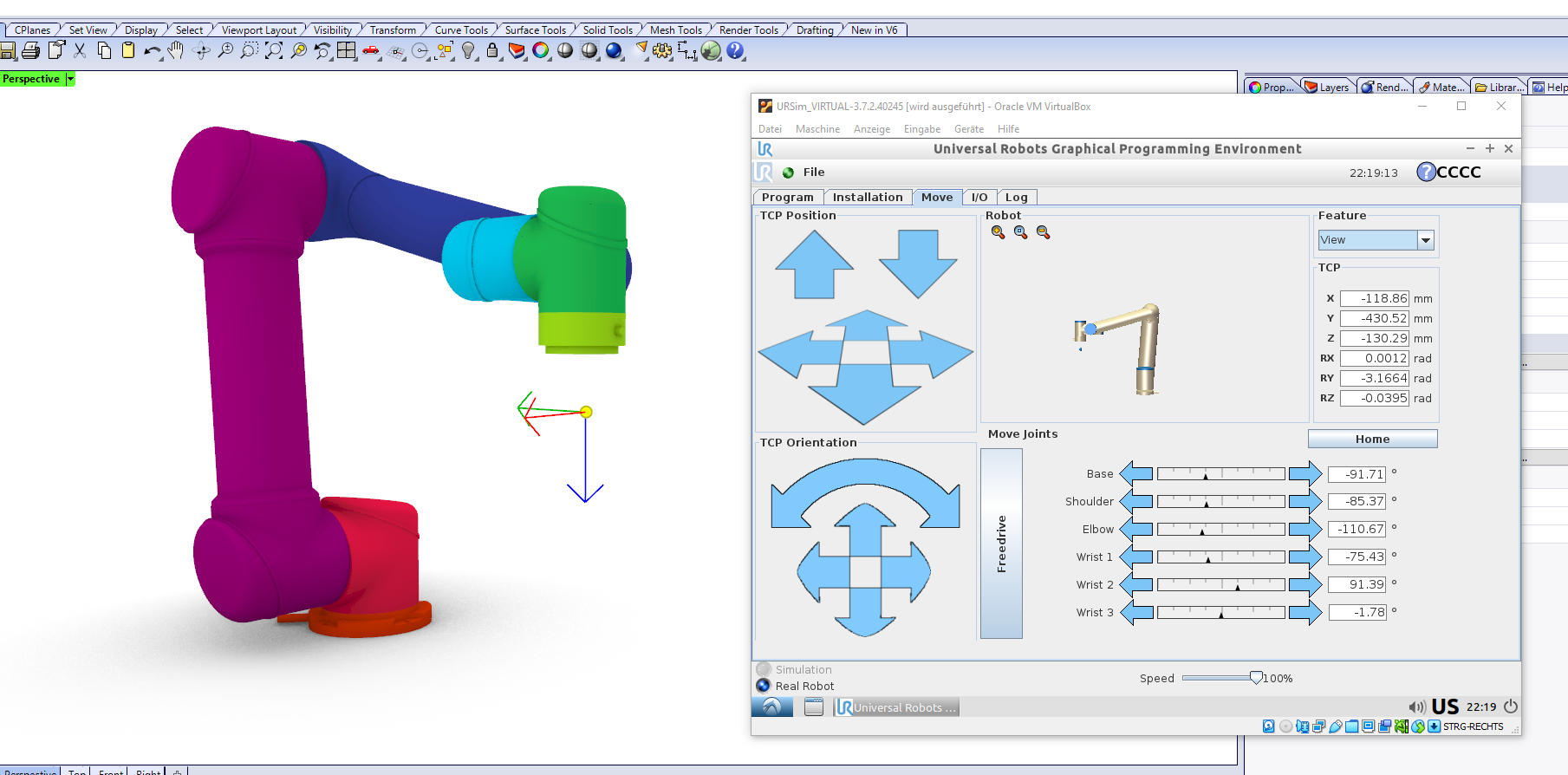This screenshot has width=1568, height=775.
Task: Click the Perspective viewport title
Action: click(x=31, y=79)
